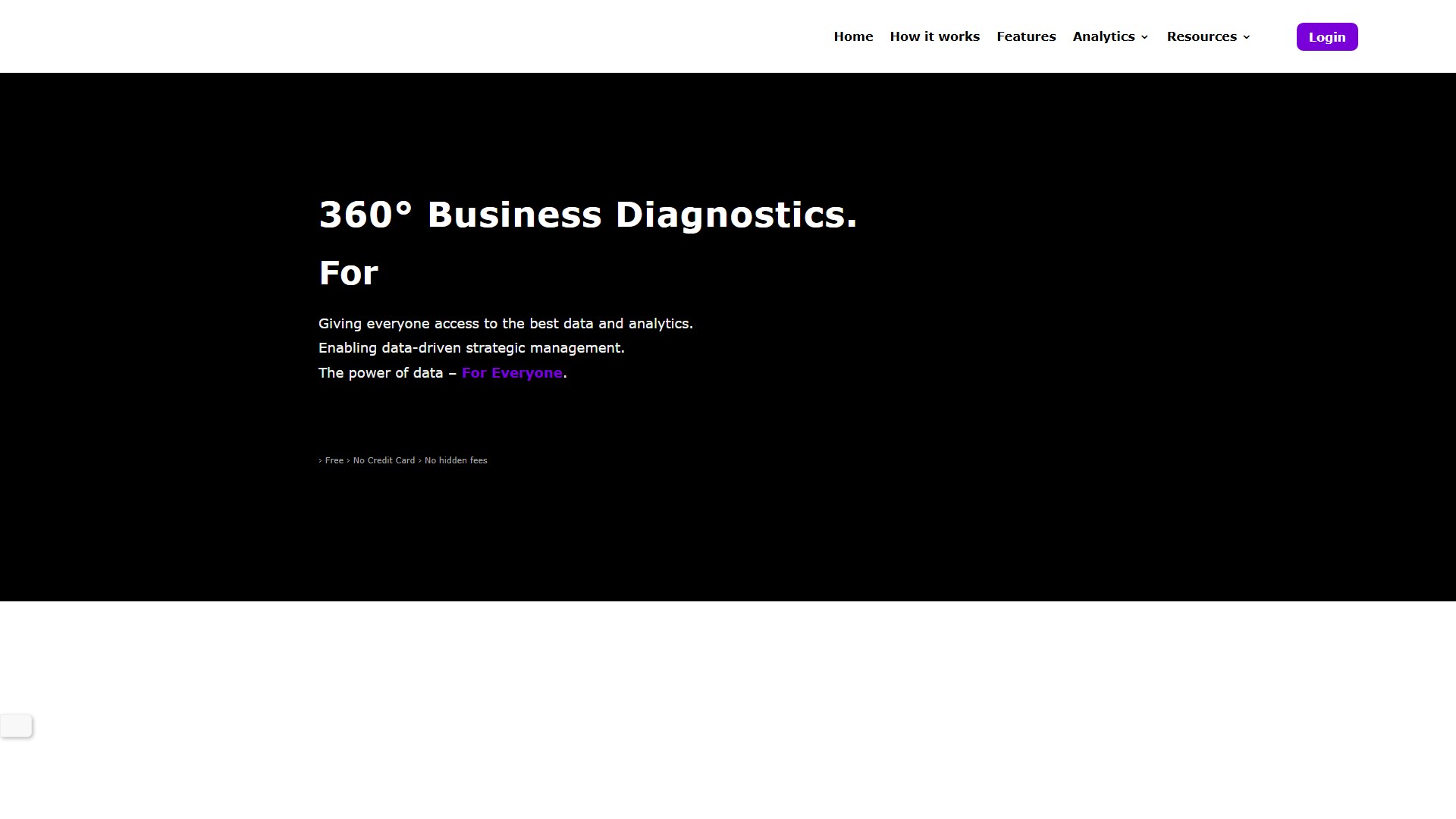Open the small white widget tab at left edge

(x=16, y=726)
